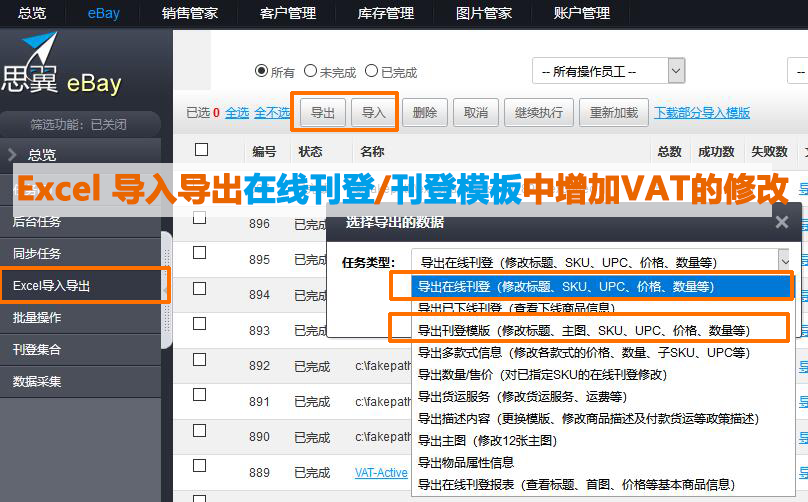808x502 pixels.
Task: Sort by the 状态 column header
Action: pyautogui.click(x=310, y=152)
